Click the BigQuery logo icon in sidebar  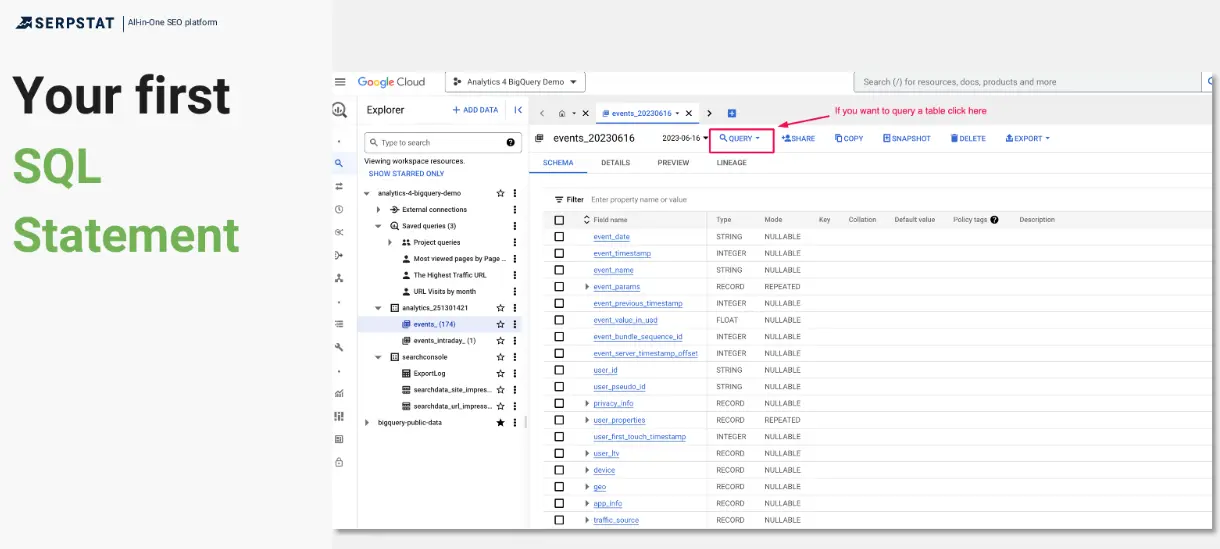(340, 110)
